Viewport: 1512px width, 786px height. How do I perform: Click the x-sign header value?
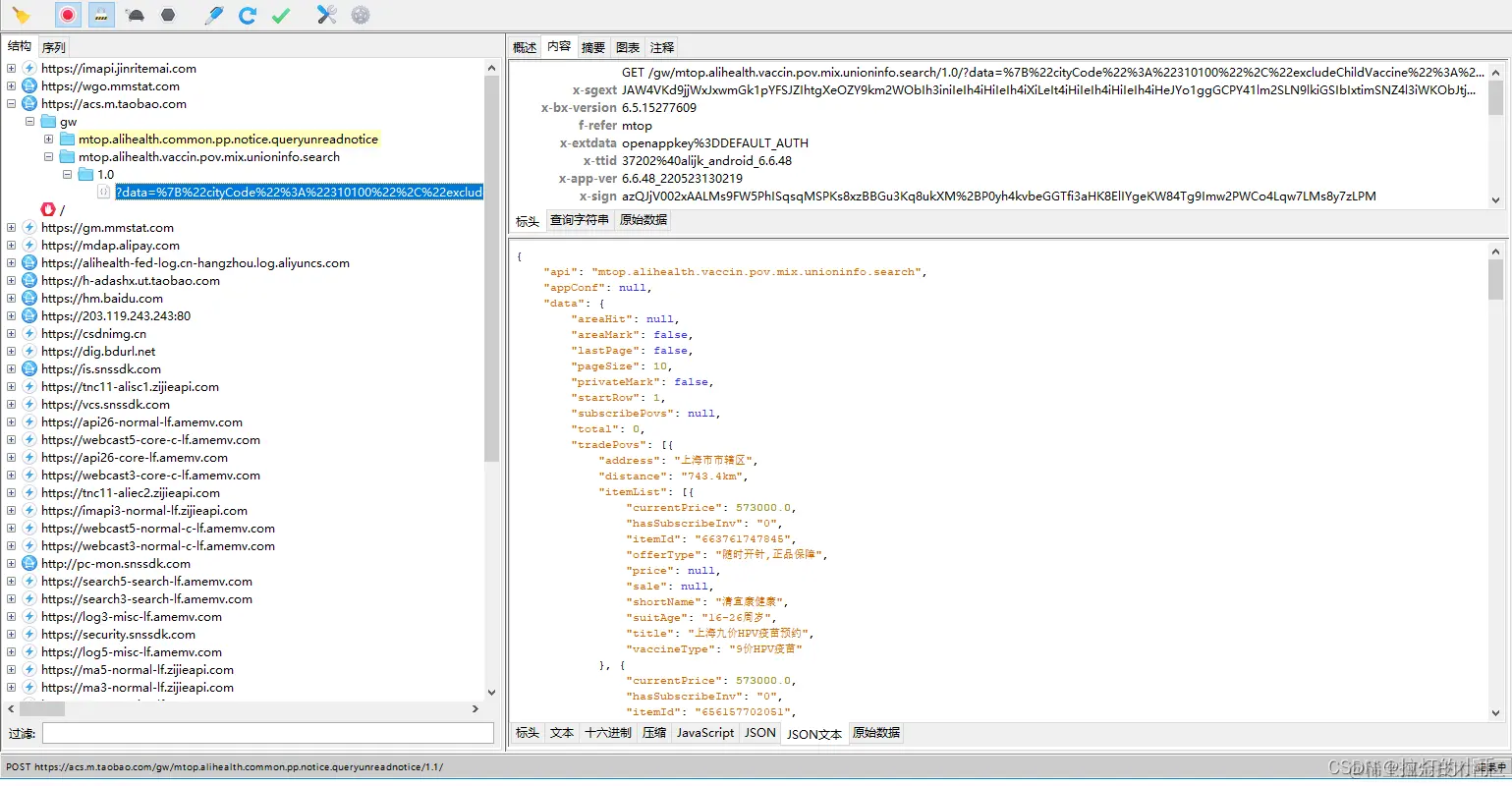pyautogui.click(x=998, y=196)
